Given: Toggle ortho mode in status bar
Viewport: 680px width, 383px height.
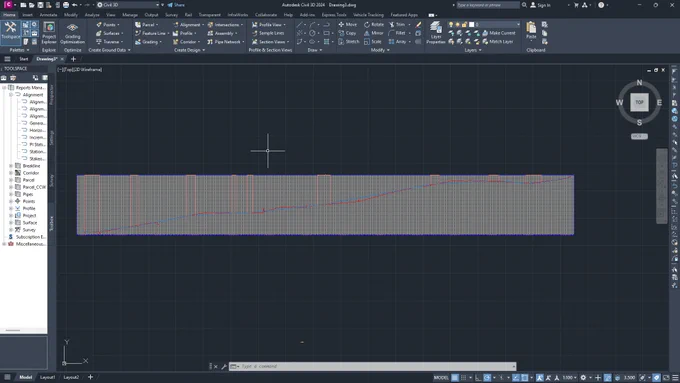Looking at the screenshot, I should (x=478, y=377).
